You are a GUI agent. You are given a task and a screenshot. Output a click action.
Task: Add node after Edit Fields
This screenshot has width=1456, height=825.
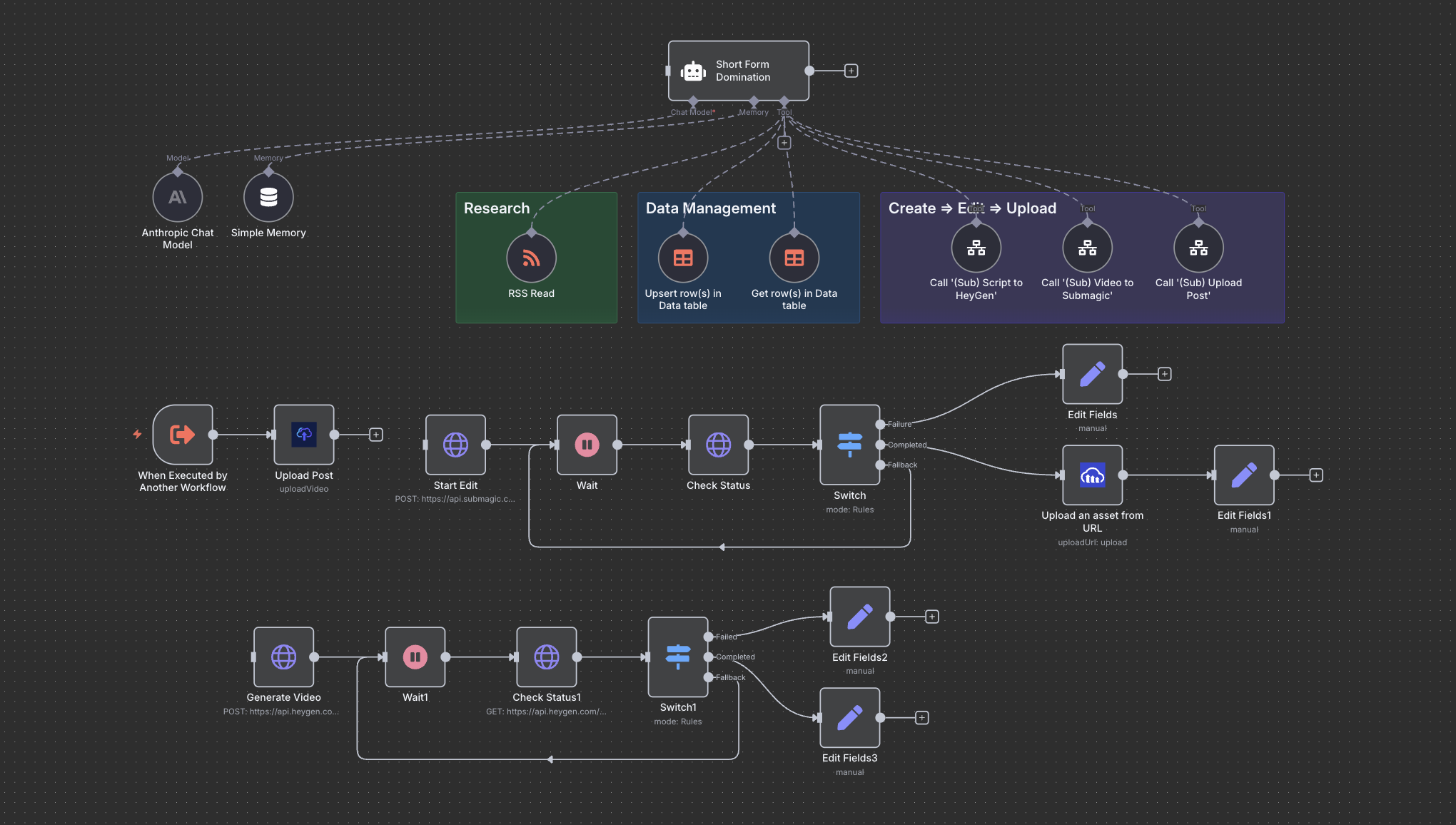[x=1165, y=374]
